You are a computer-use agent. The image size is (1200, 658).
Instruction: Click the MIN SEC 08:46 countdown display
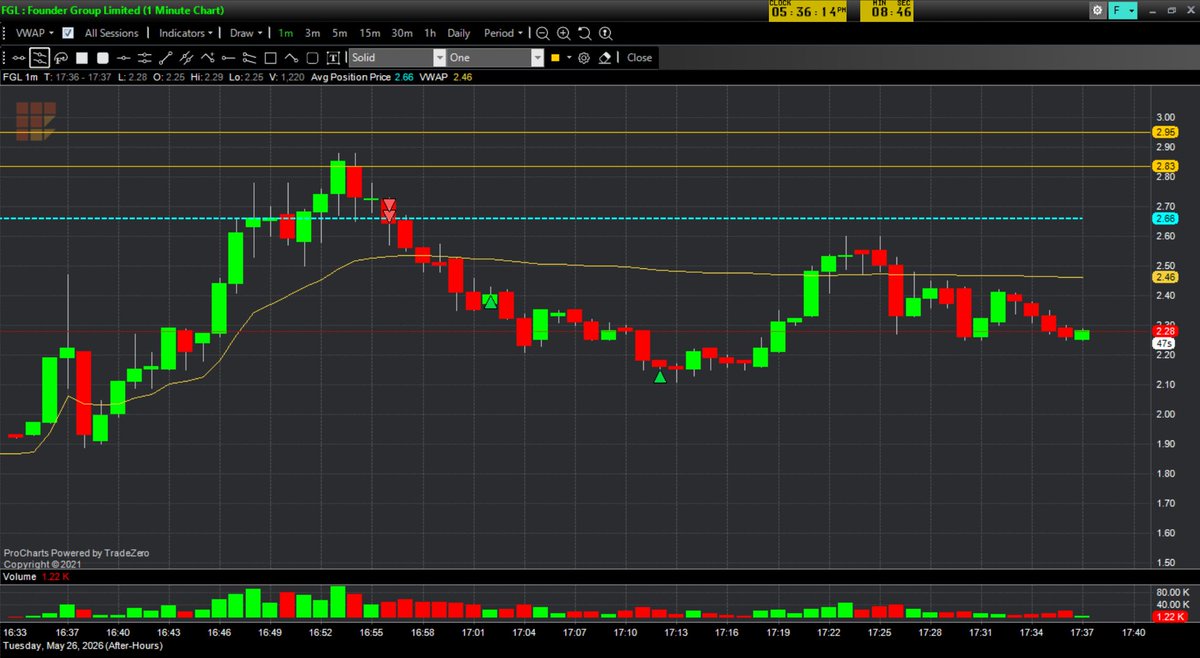[x=889, y=10]
